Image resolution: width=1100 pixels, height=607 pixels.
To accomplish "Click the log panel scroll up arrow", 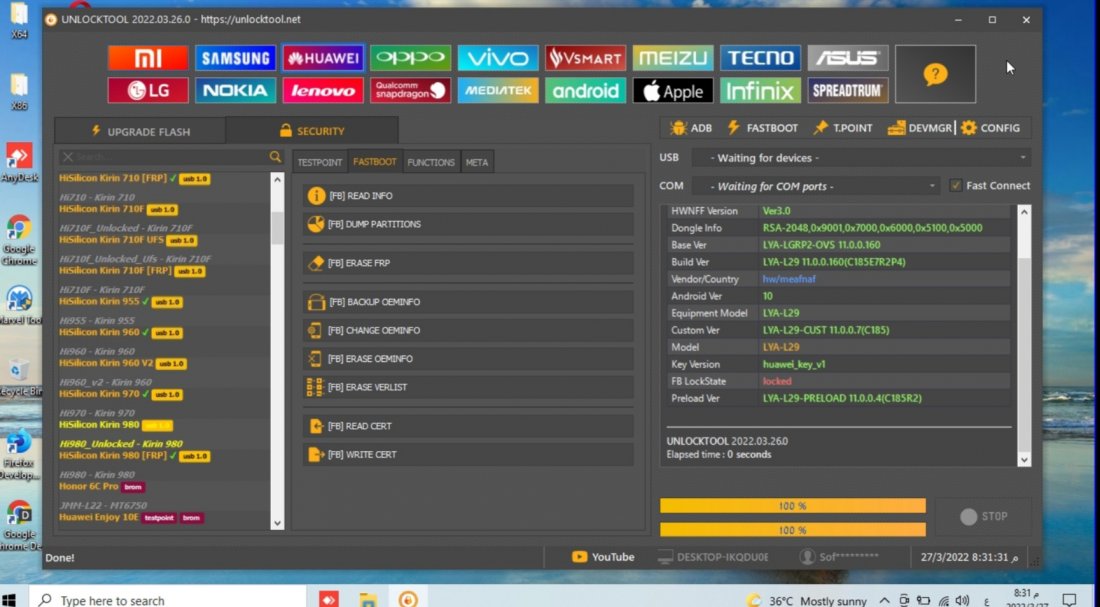I will tap(1024, 211).
